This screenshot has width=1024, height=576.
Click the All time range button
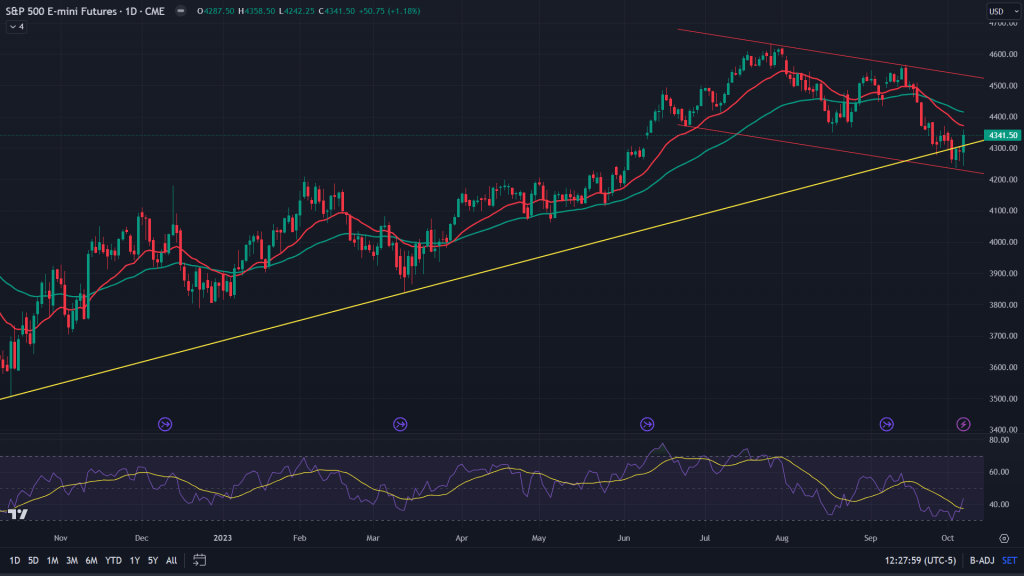pyautogui.click(x=172, y=560)
